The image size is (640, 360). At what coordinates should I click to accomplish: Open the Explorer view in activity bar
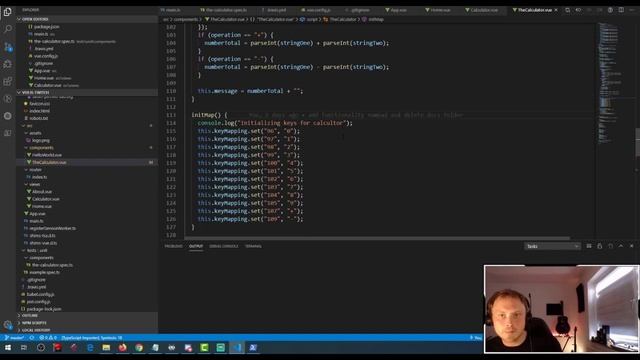click(7, 12)
